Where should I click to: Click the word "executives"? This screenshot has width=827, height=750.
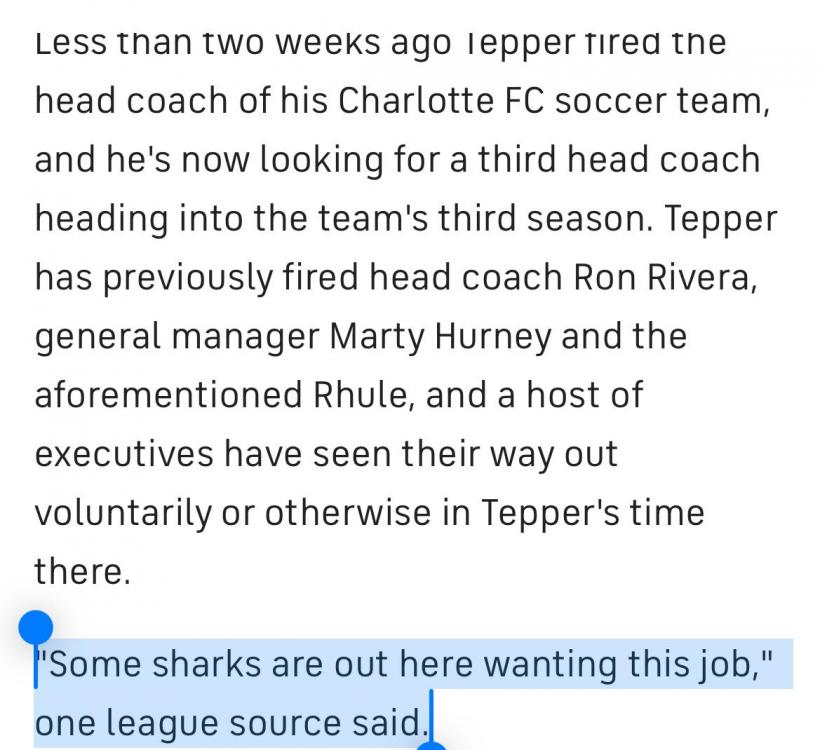pyautogui.click(x=124, y=453)
